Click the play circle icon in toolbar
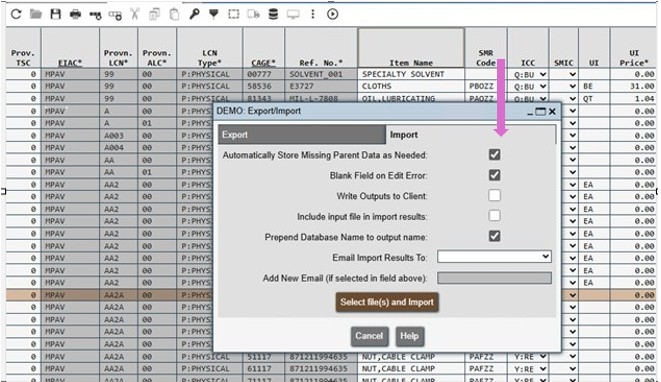 (x=333, y=14)
